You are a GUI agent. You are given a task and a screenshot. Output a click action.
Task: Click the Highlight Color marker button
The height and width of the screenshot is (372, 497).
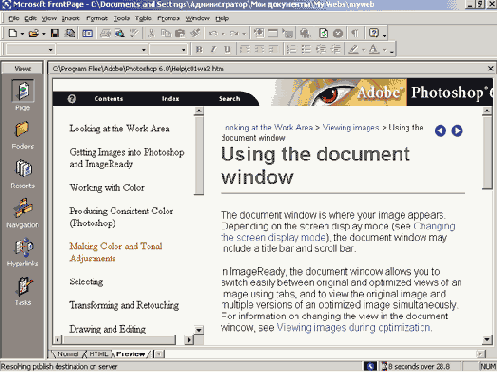click(354, 49)
